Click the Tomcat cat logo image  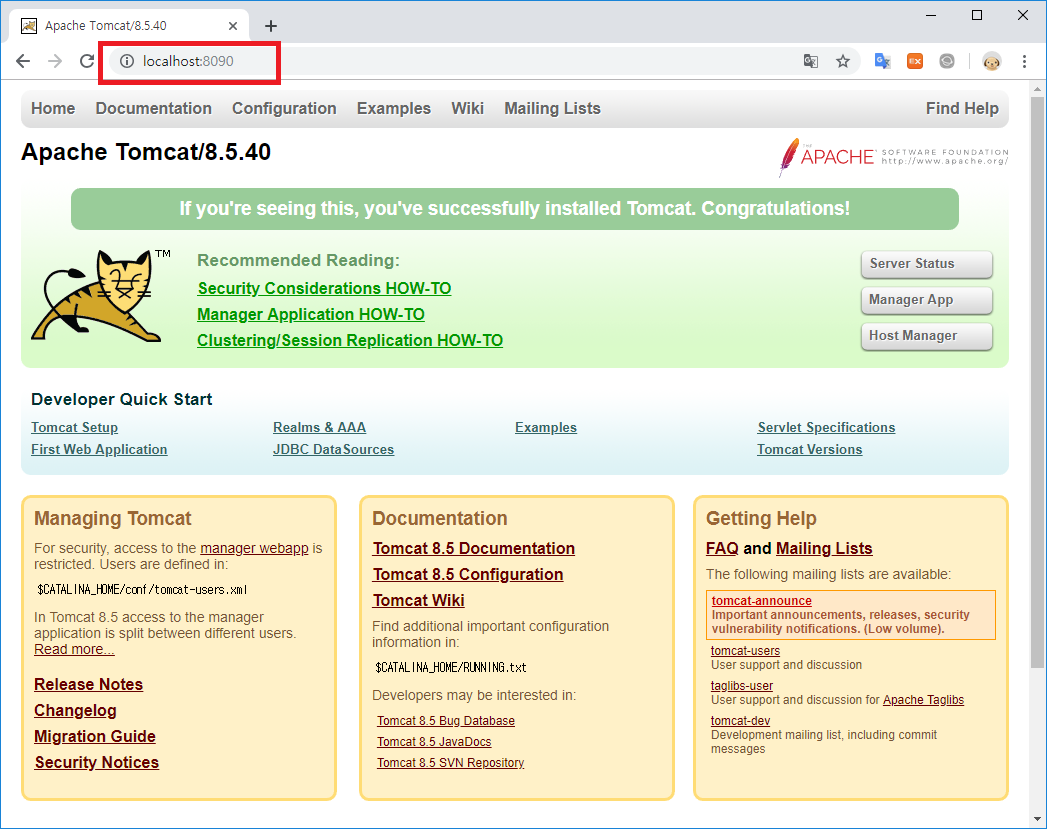click(x=100, y=296)
